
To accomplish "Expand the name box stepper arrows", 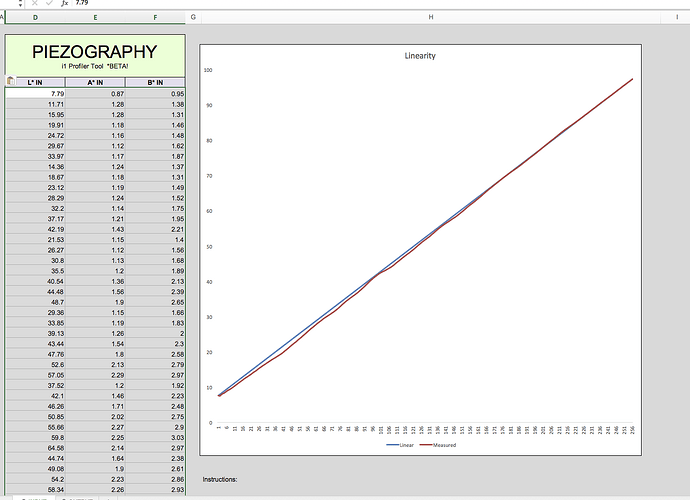I will 20,3.
